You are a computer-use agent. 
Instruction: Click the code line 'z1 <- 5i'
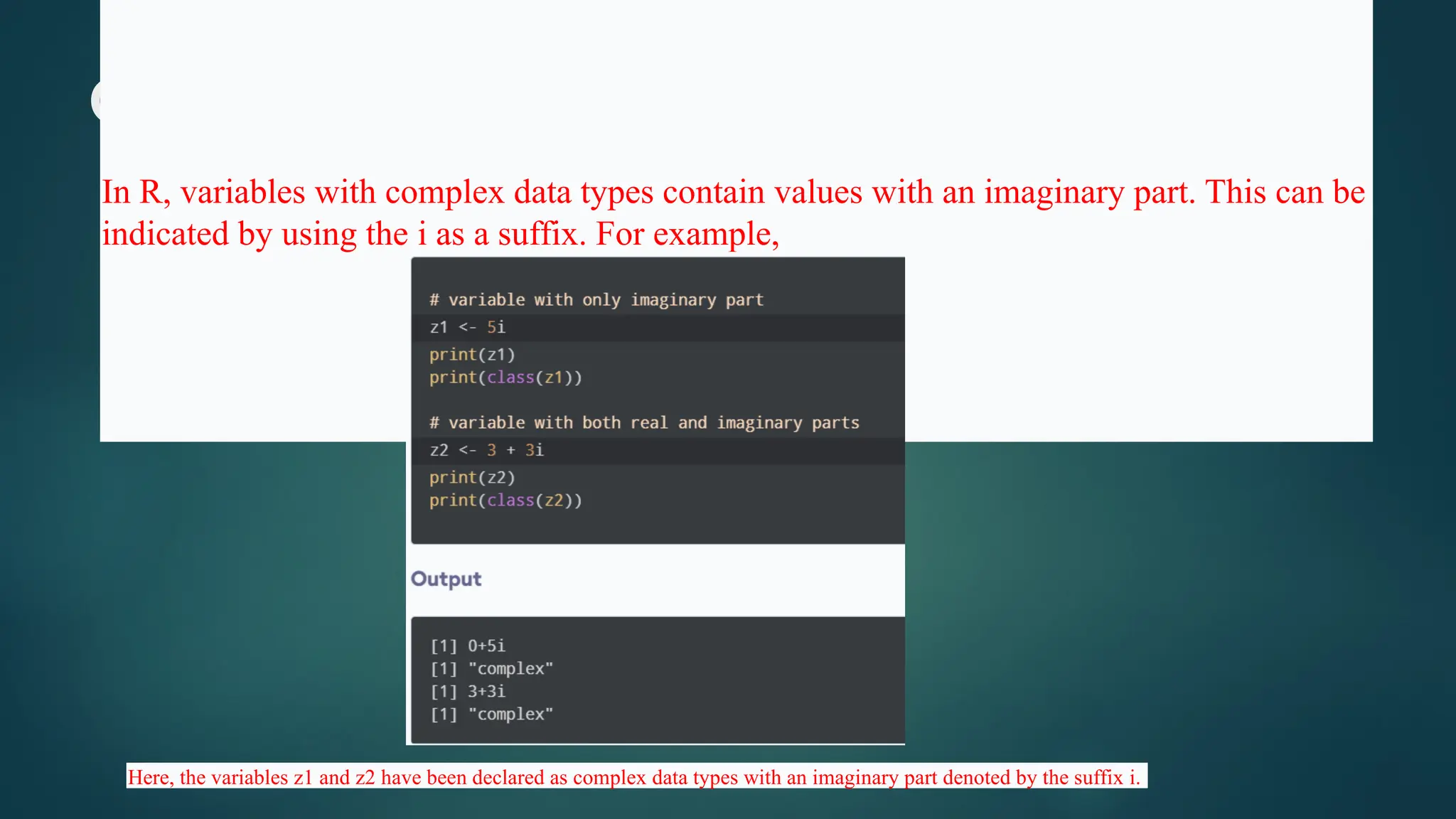pos(467,327)
